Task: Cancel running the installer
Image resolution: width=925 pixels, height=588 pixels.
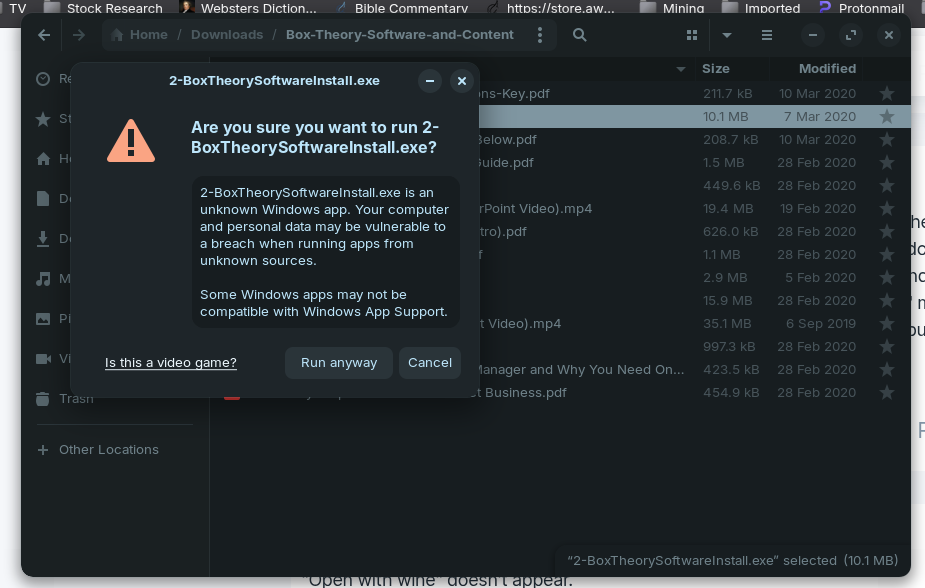Action: (429, 363)
